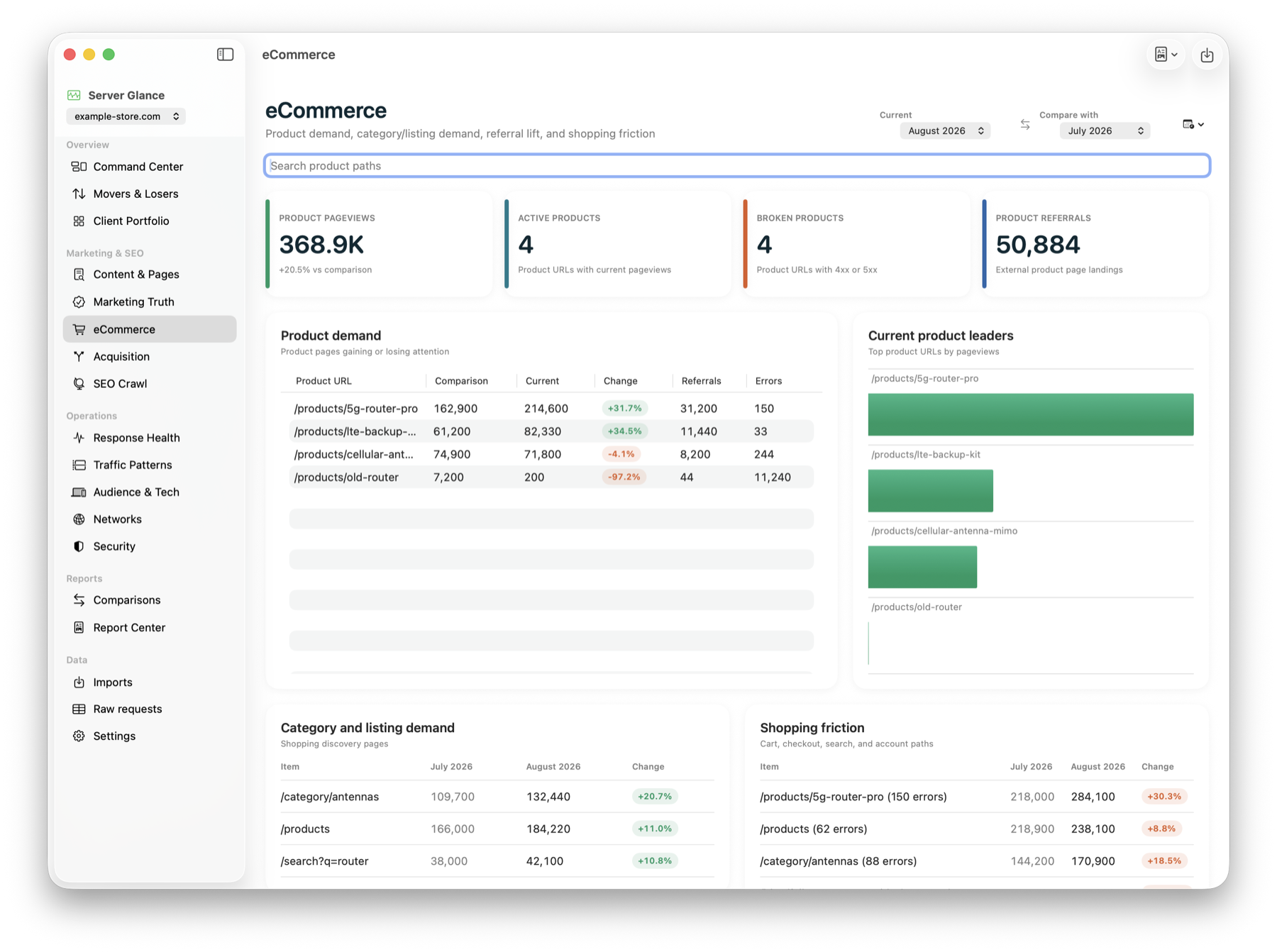This screenshot has width=1277, height=952.
Task: Sort by Referrals column header
Action: tap(701, 381)
